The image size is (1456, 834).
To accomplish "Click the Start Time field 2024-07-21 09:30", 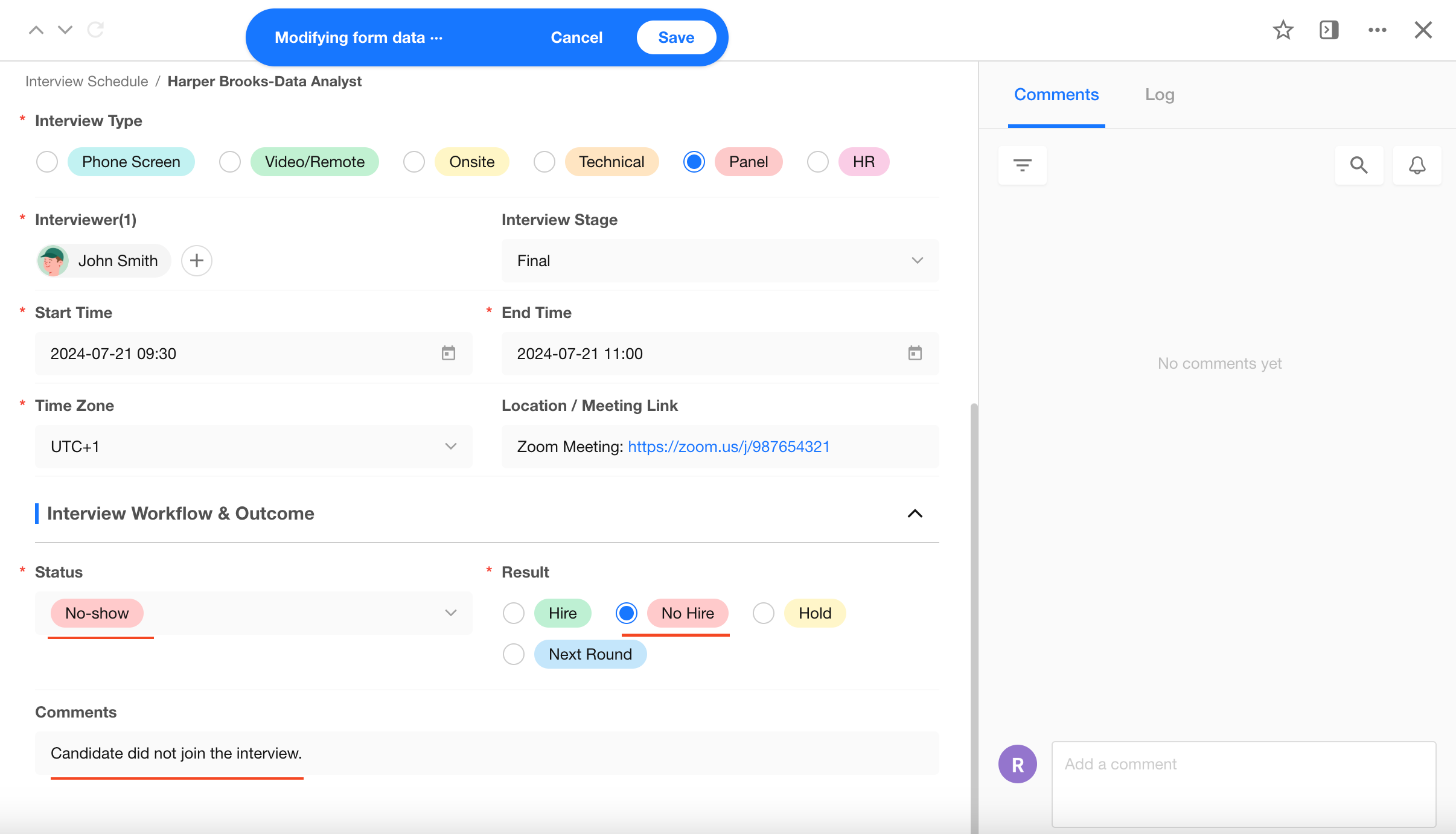I will tap(254, 354).
